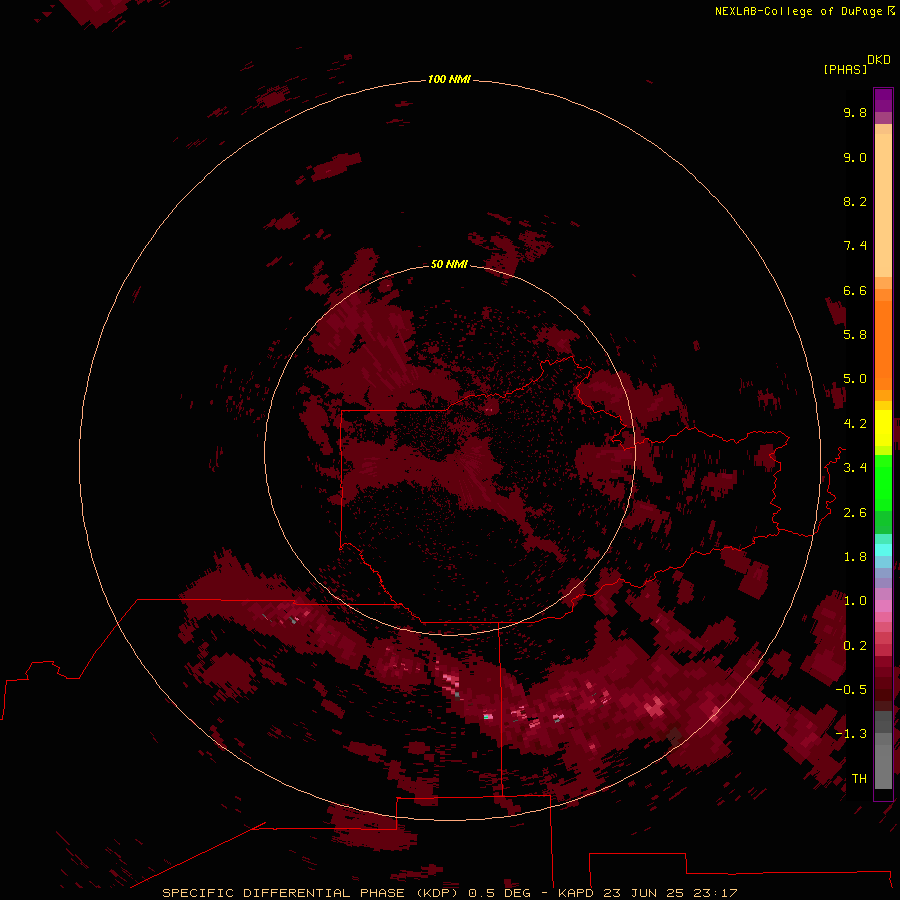Screen dimensions: 900x900
Task: Click the 1.8 value on the color scale
Action: coord(855,557)
